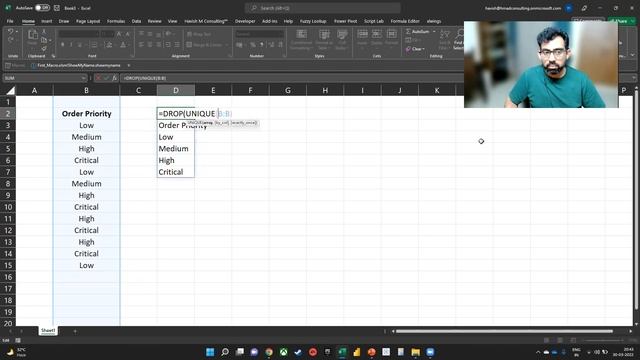Open the File menu
This screenshot has width=640, height=360.
coord(10,21)
